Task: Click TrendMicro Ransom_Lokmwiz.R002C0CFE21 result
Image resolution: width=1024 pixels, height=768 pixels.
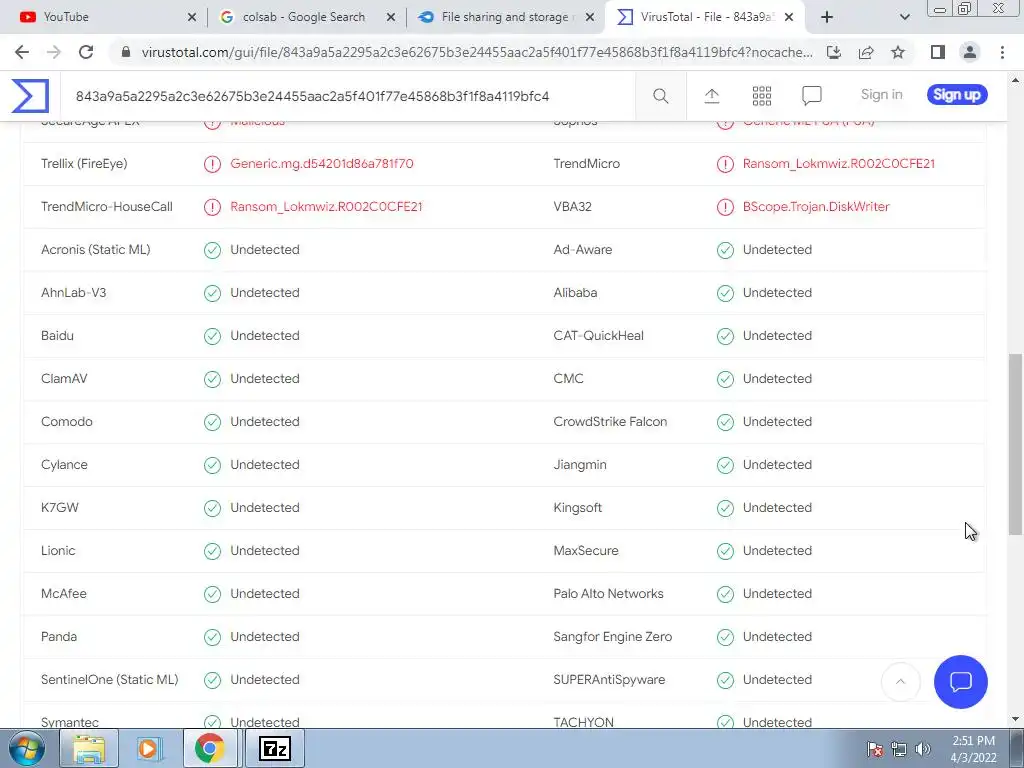Action: click(x=839, y=164)
